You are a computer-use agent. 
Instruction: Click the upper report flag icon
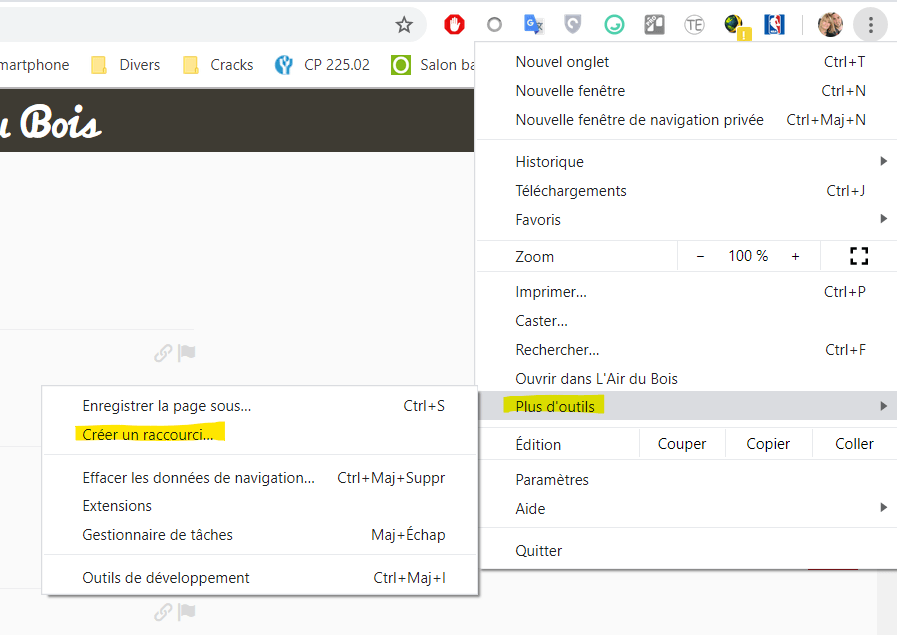pyautogui.click(x=186, y=353)
